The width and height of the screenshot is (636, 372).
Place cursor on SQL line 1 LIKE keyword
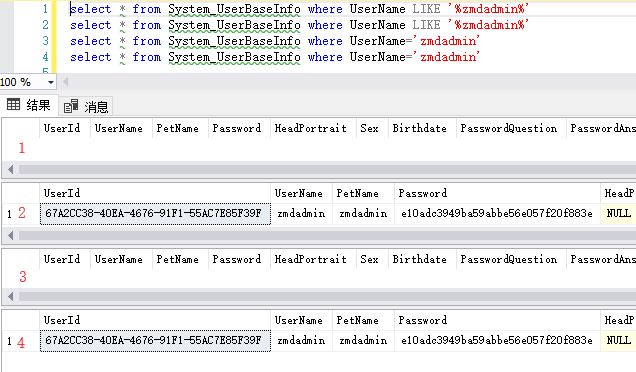click(x=426, y=9)
